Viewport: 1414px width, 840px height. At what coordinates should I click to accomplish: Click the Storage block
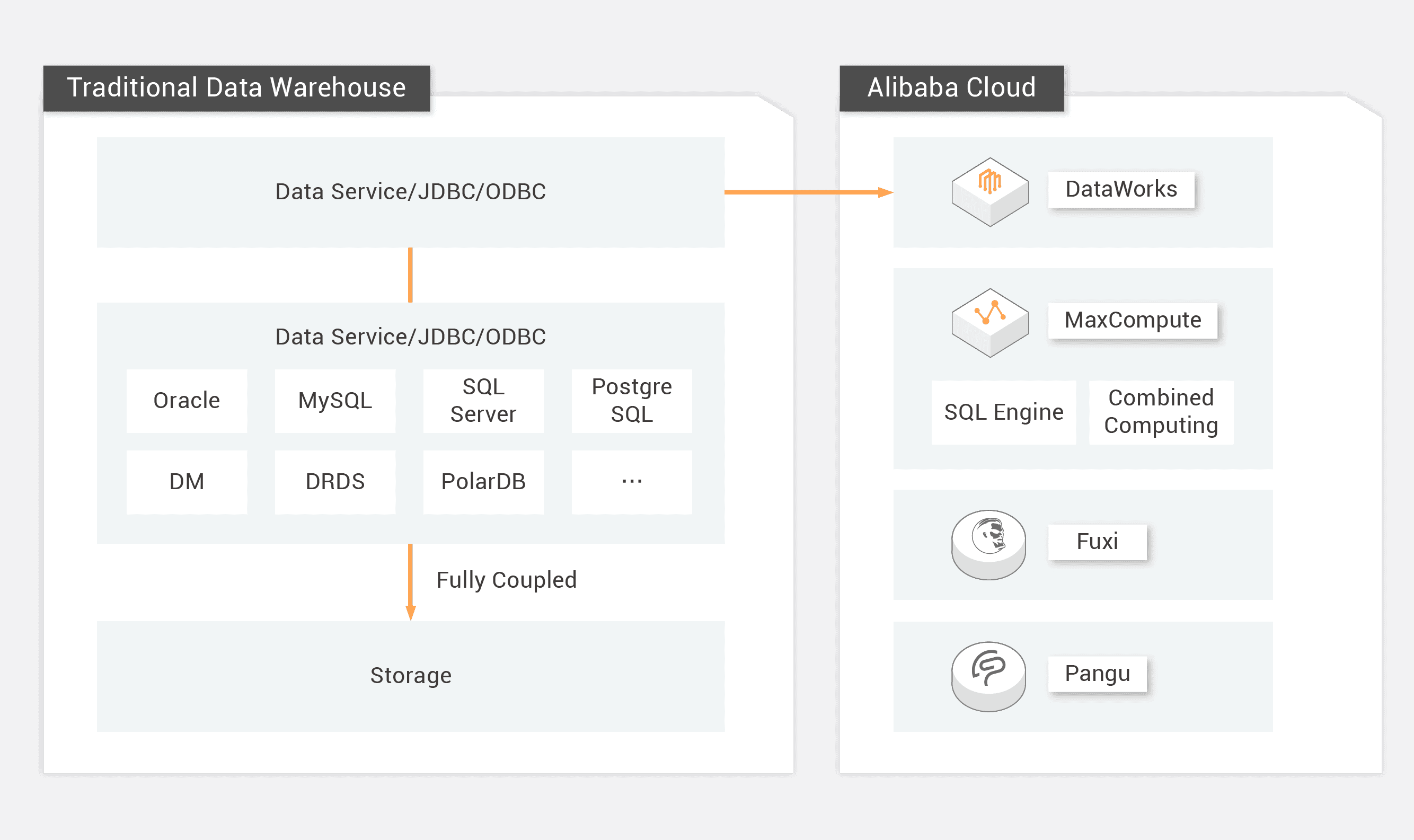click(410, 676)
